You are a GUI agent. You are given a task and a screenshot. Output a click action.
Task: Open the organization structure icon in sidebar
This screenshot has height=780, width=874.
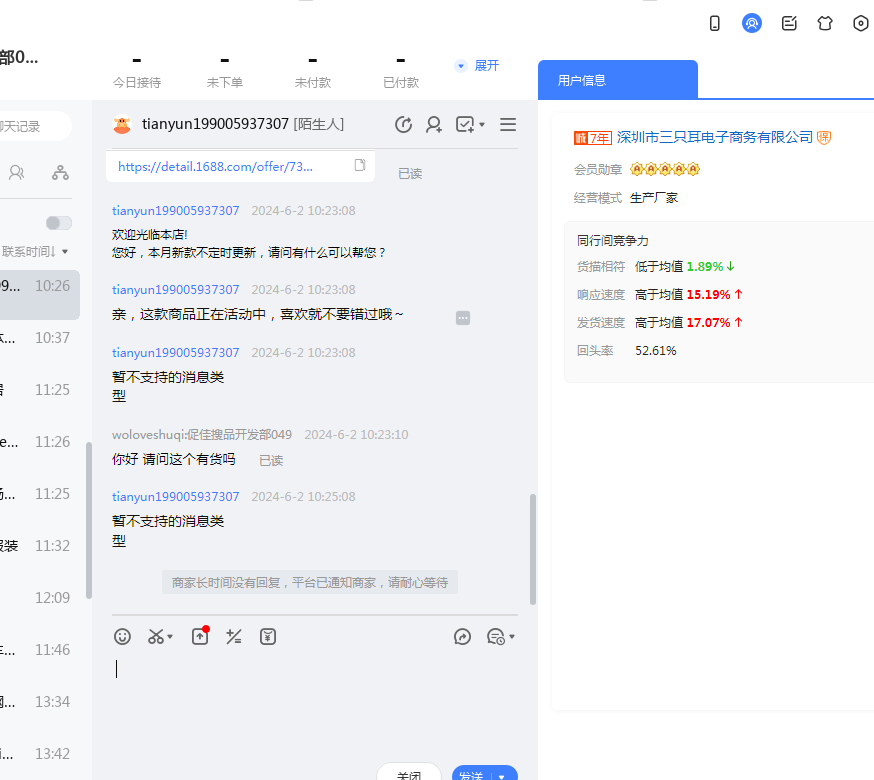point(61,173)
